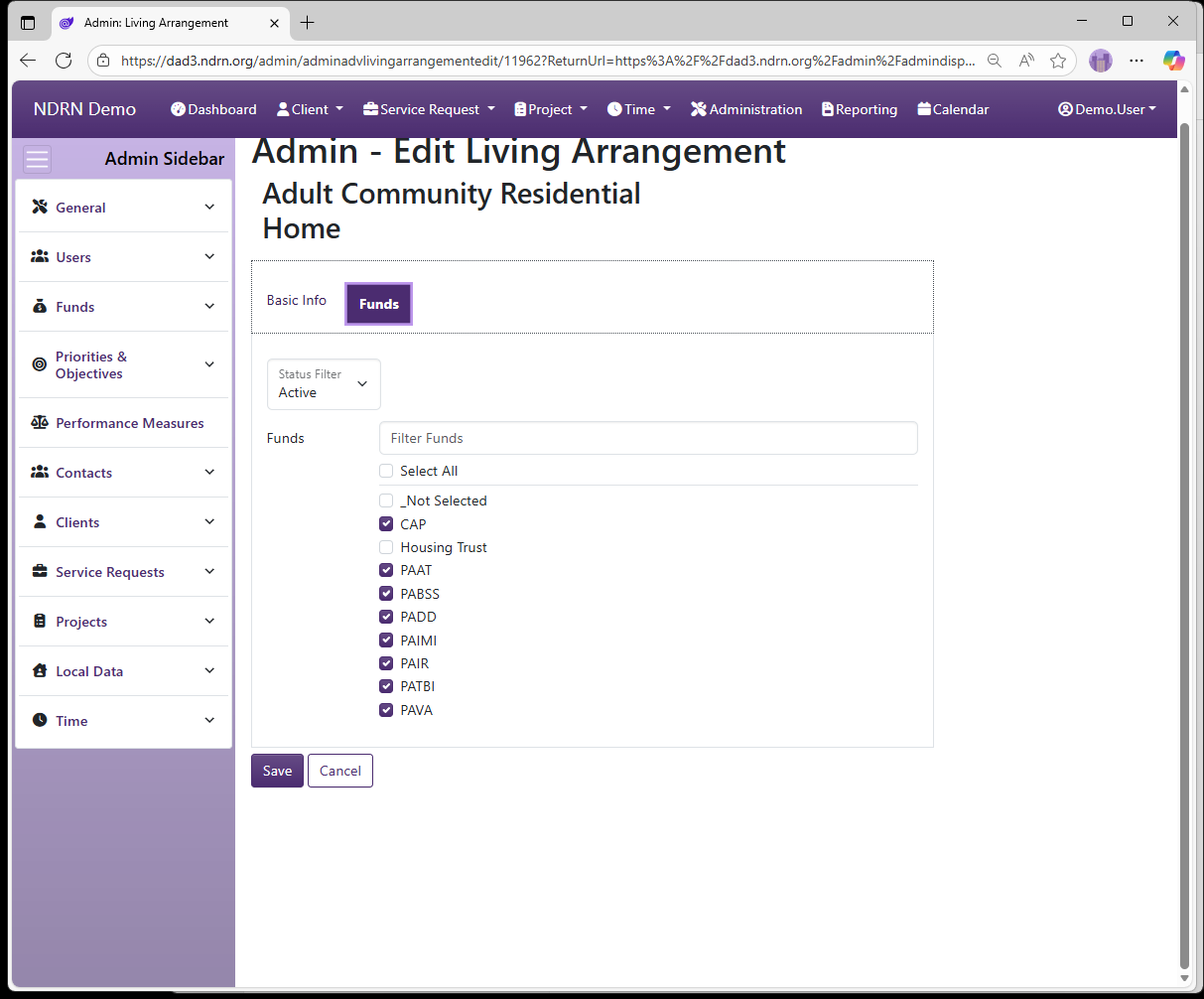This screenshot has width=1204, height=999.
Task: Click the clock icon beside sidebar Time
Action: (40, 720)
